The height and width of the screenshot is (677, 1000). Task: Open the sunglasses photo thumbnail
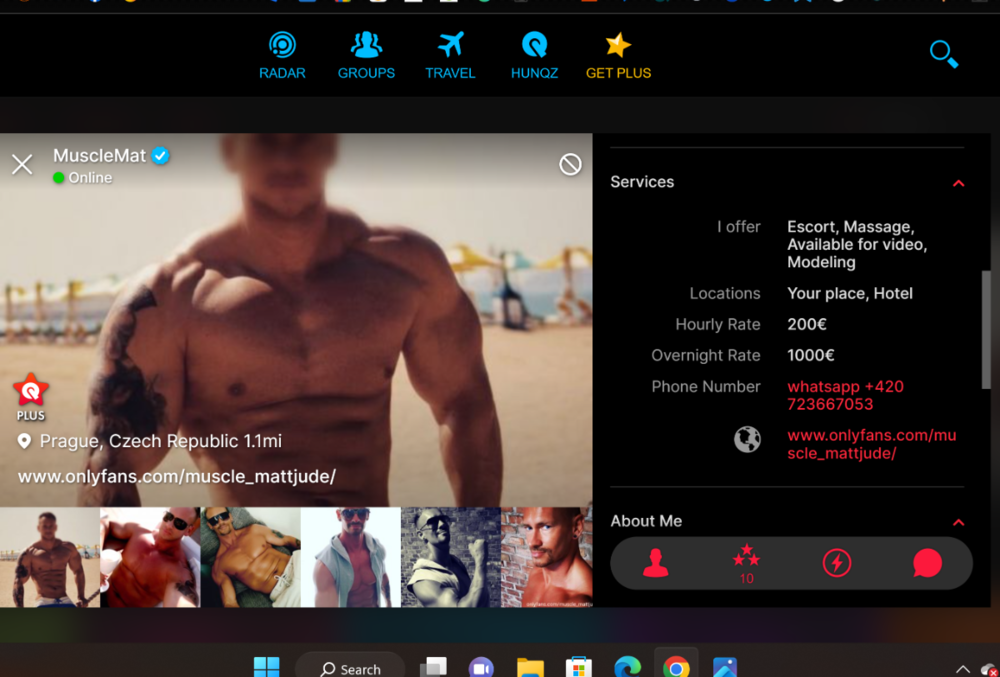pyautogui.click(x=250, y=557)
